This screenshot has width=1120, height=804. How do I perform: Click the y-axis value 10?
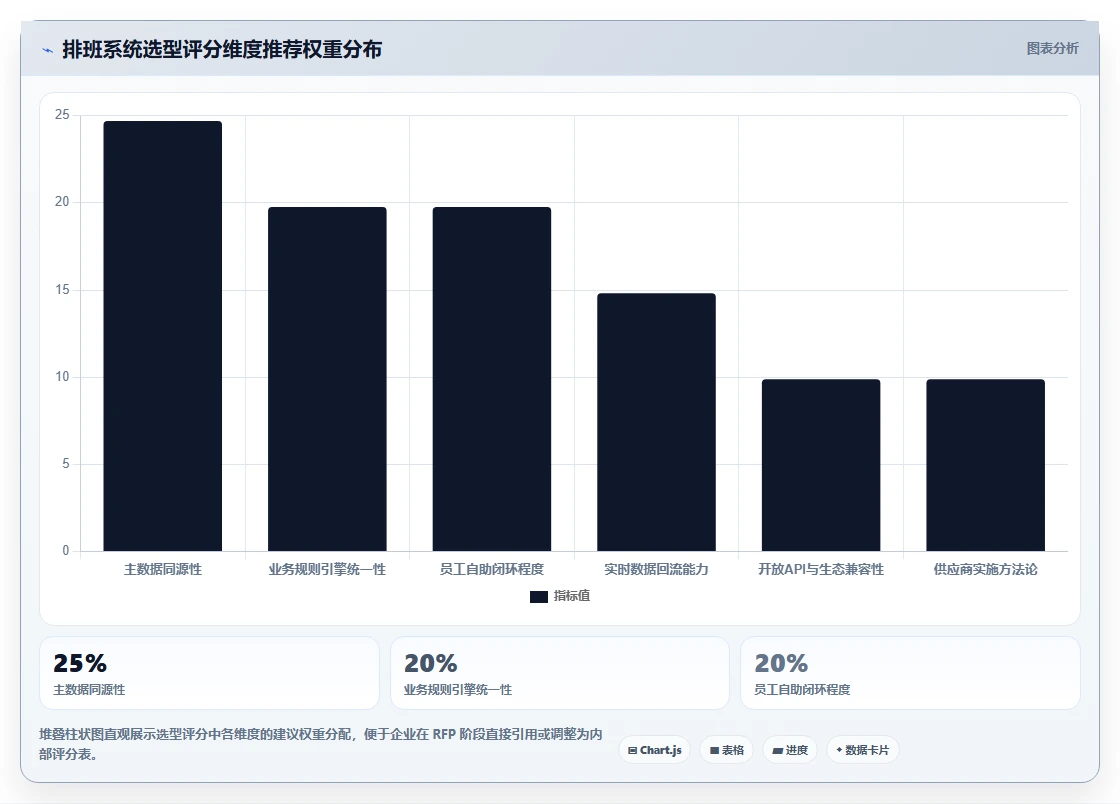tap(62, 376)
